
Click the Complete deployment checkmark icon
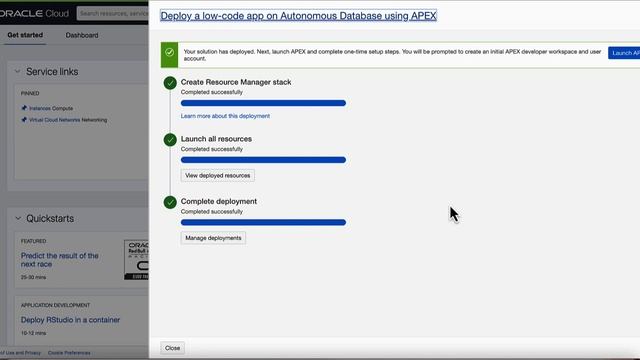[170, 202]
